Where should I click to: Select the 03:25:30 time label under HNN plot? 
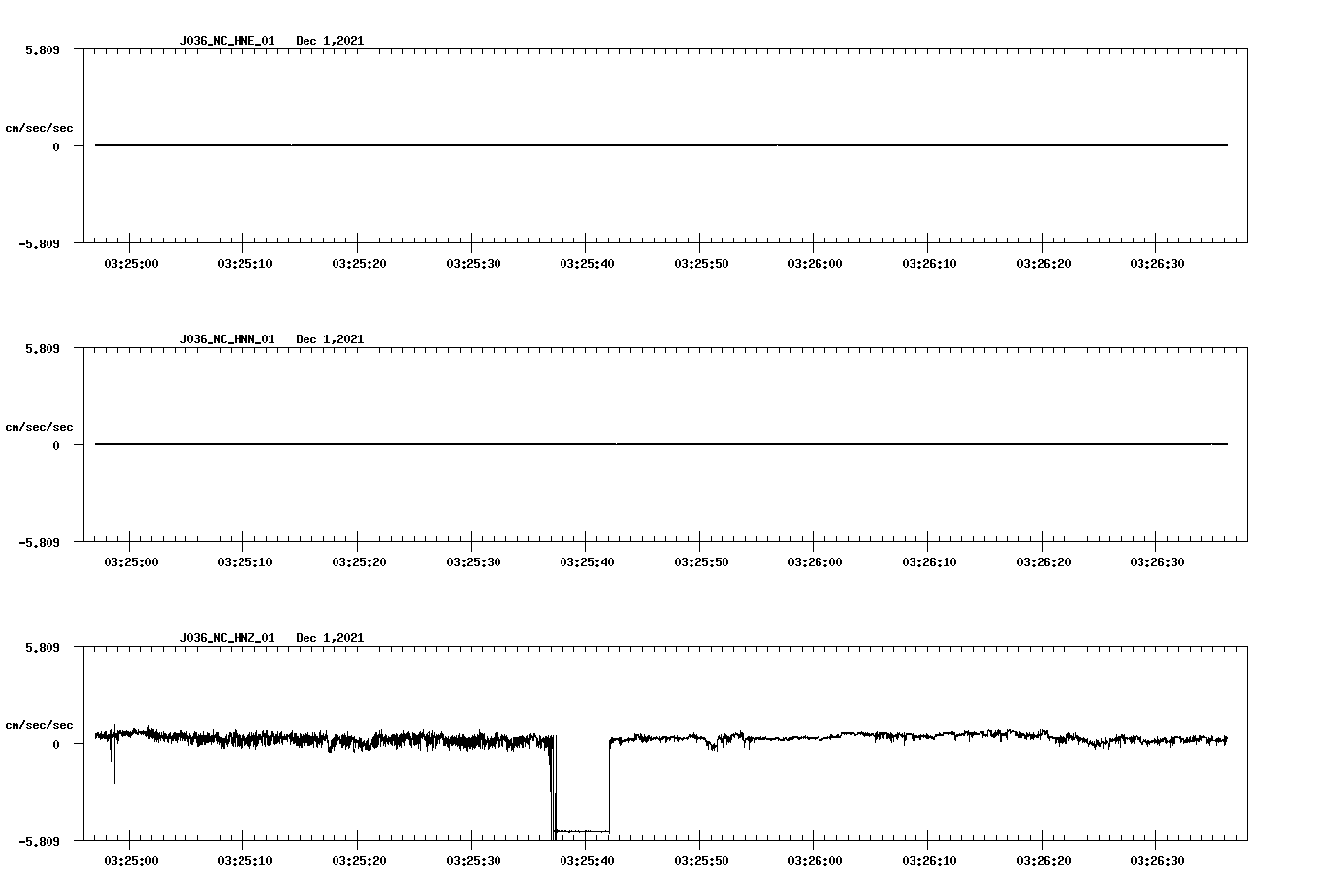pos(473,561)
